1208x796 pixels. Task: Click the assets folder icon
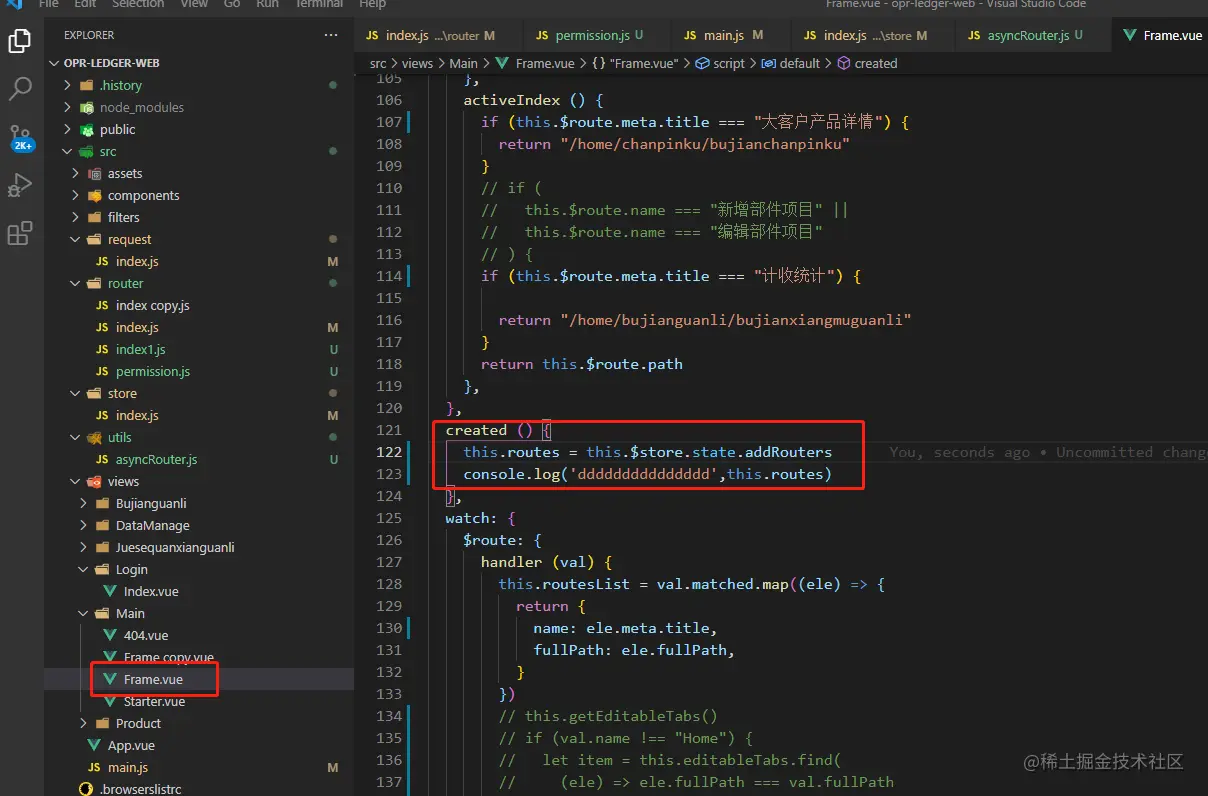(x=95, y=173)
